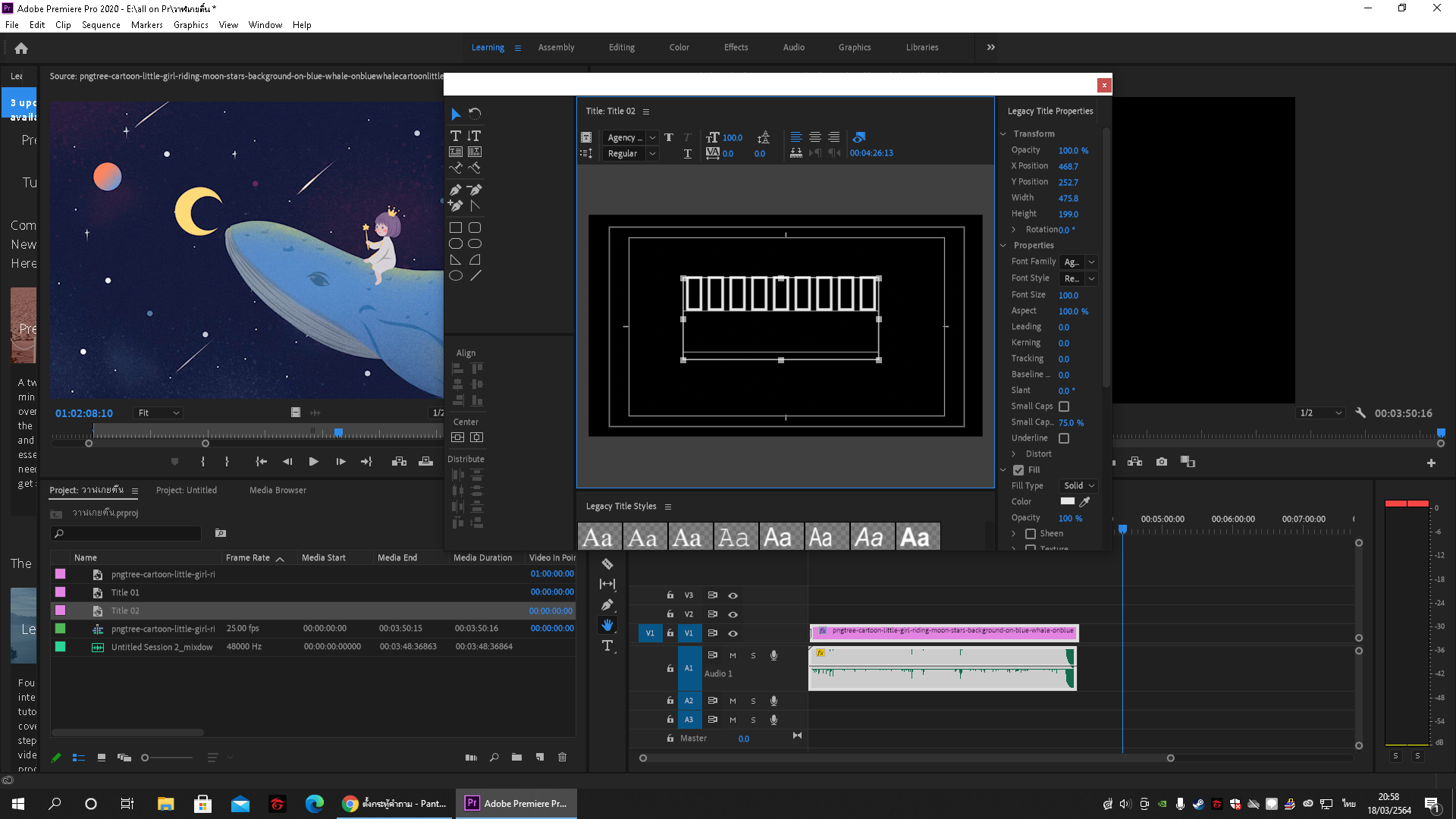
Task: Select the Line tool
Action: [x=475, y=276]
